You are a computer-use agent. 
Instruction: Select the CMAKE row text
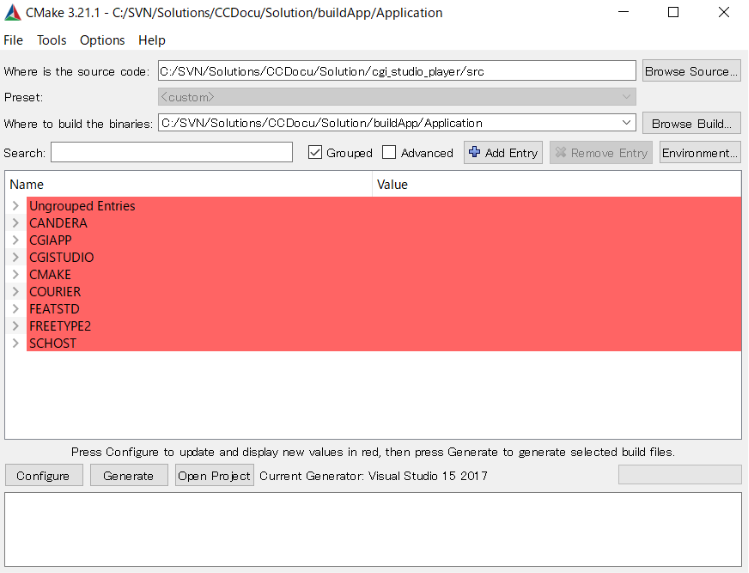[x=50, y=275]
